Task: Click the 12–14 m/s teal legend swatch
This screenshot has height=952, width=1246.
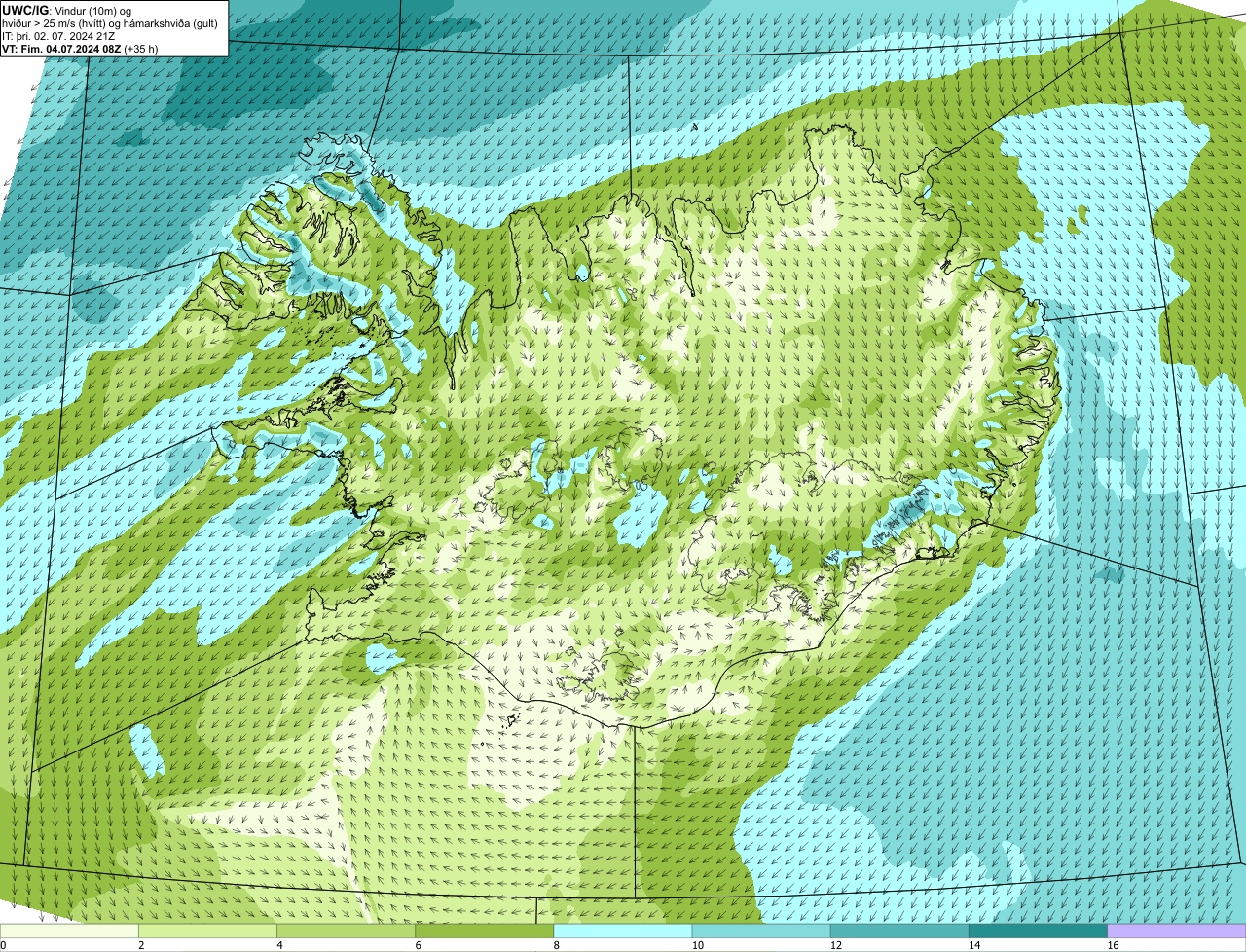Action: pos(899,931)
